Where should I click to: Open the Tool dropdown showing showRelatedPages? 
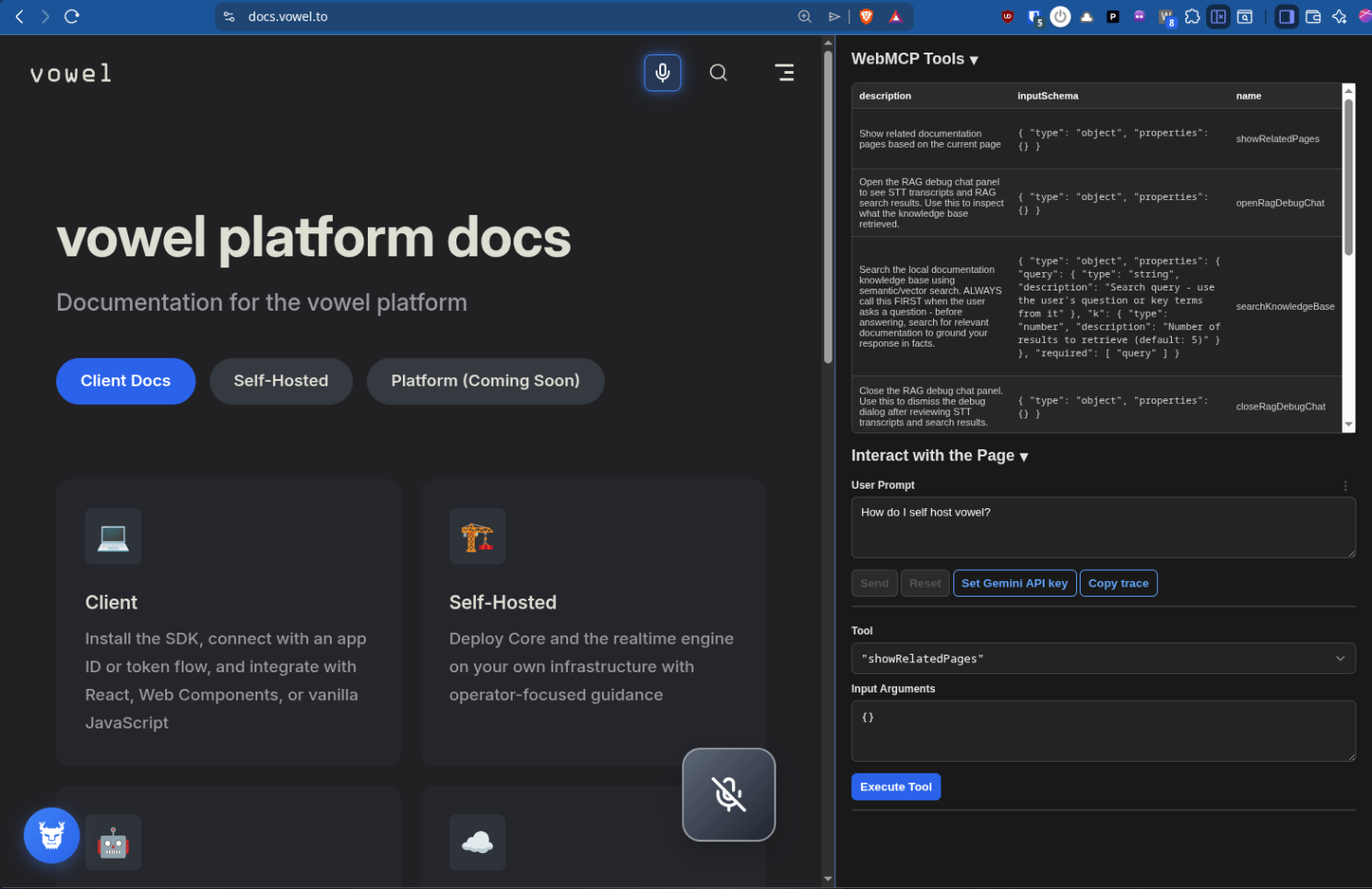pyautogui.click(x=1103, y=658)
